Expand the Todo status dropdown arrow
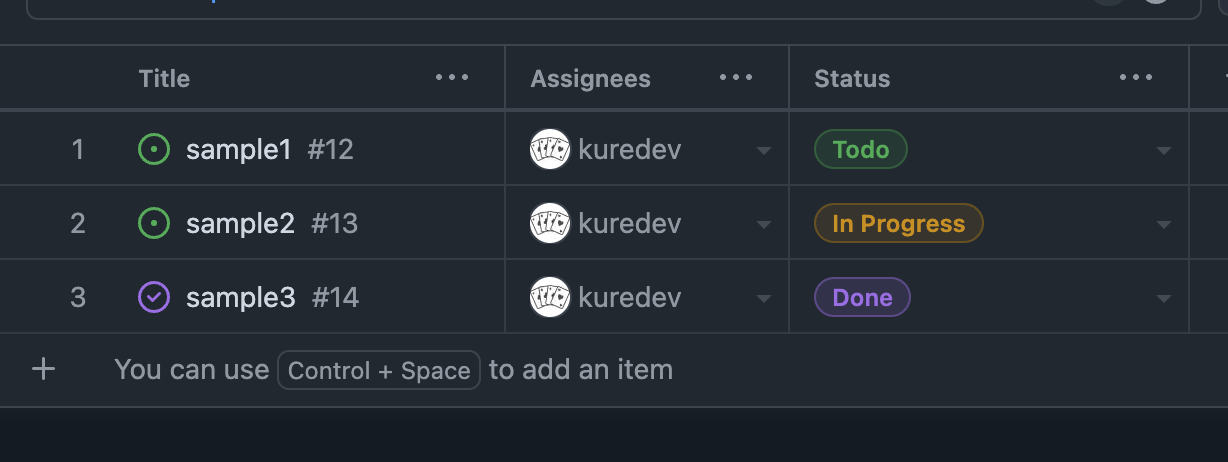 pos(1164,151)
